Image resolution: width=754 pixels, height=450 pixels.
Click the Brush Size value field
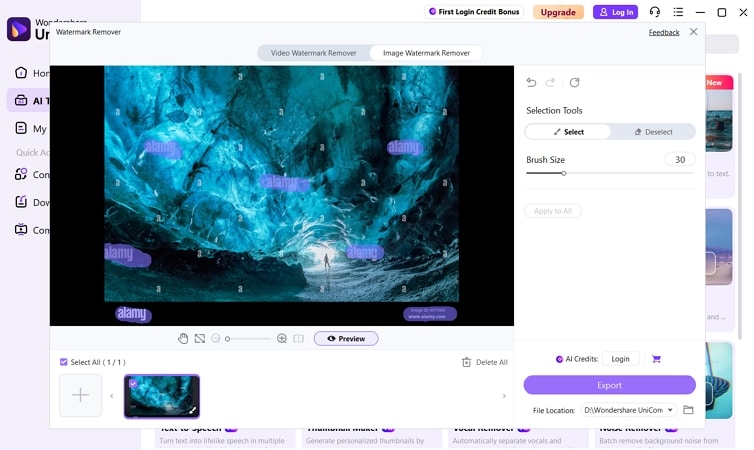pyautogui.click(x=679, y=160)
